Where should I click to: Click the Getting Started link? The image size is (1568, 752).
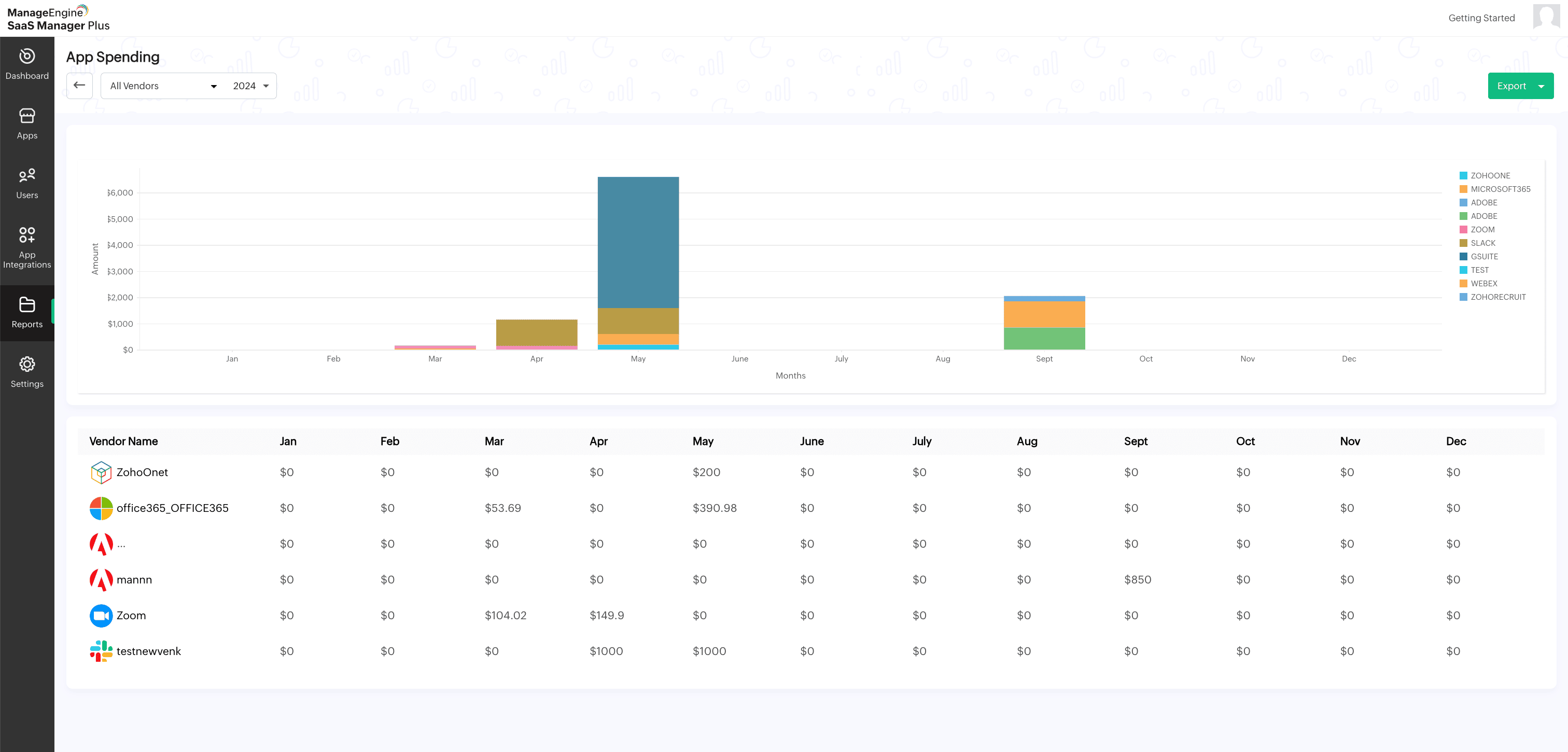(x=1481, y=18)
